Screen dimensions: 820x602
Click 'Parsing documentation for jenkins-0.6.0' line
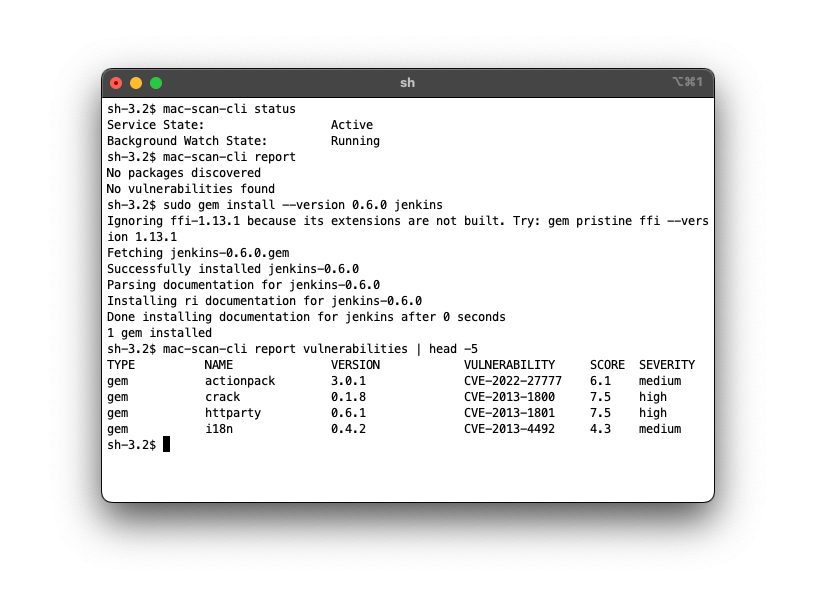click(x=243, y=285)
